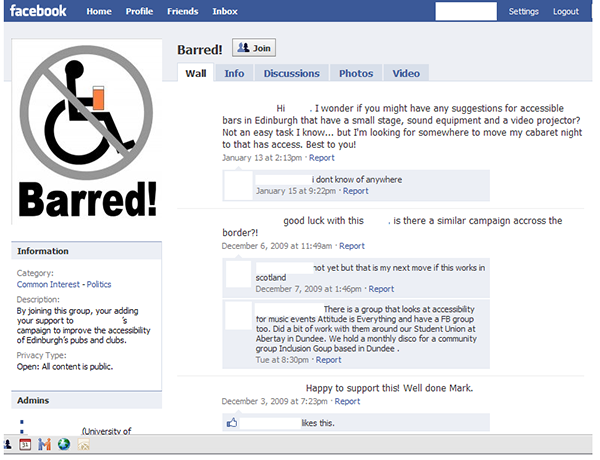
Task: Click avatar beside 'There is a group that looks at accessibility'
Action: point(238,316)
